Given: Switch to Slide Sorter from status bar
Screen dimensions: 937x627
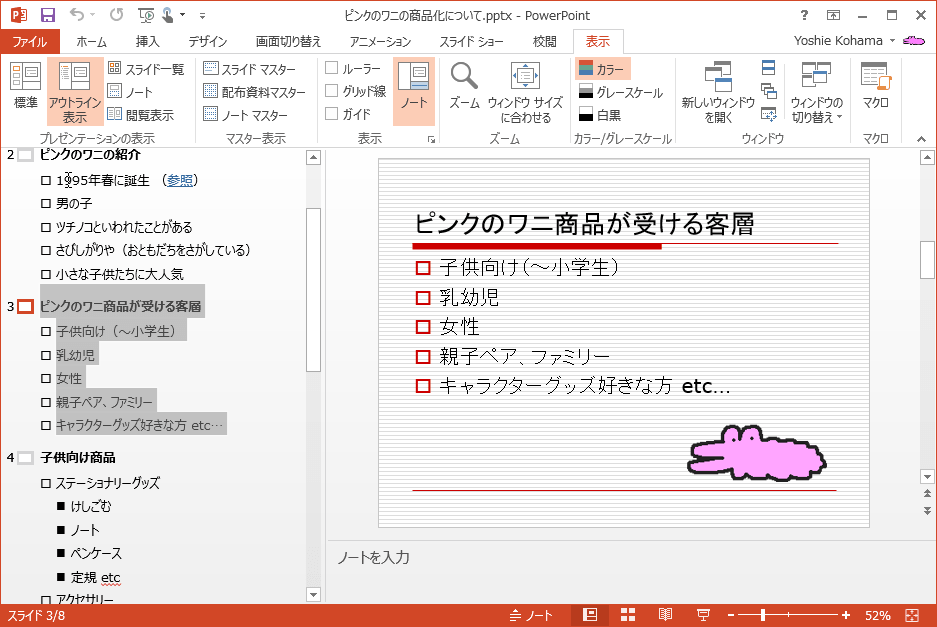Looking at the screenshot, I should click(x=627, y=615).
